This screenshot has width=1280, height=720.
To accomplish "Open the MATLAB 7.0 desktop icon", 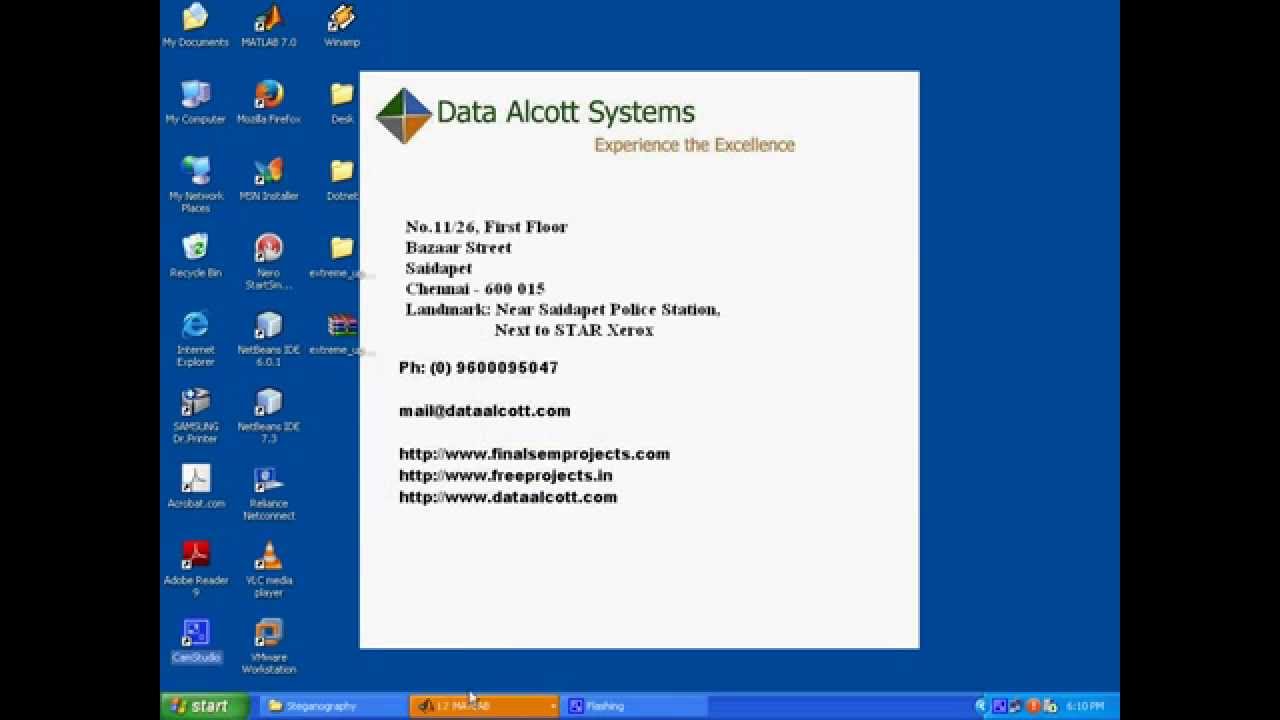I will (268, 19).
